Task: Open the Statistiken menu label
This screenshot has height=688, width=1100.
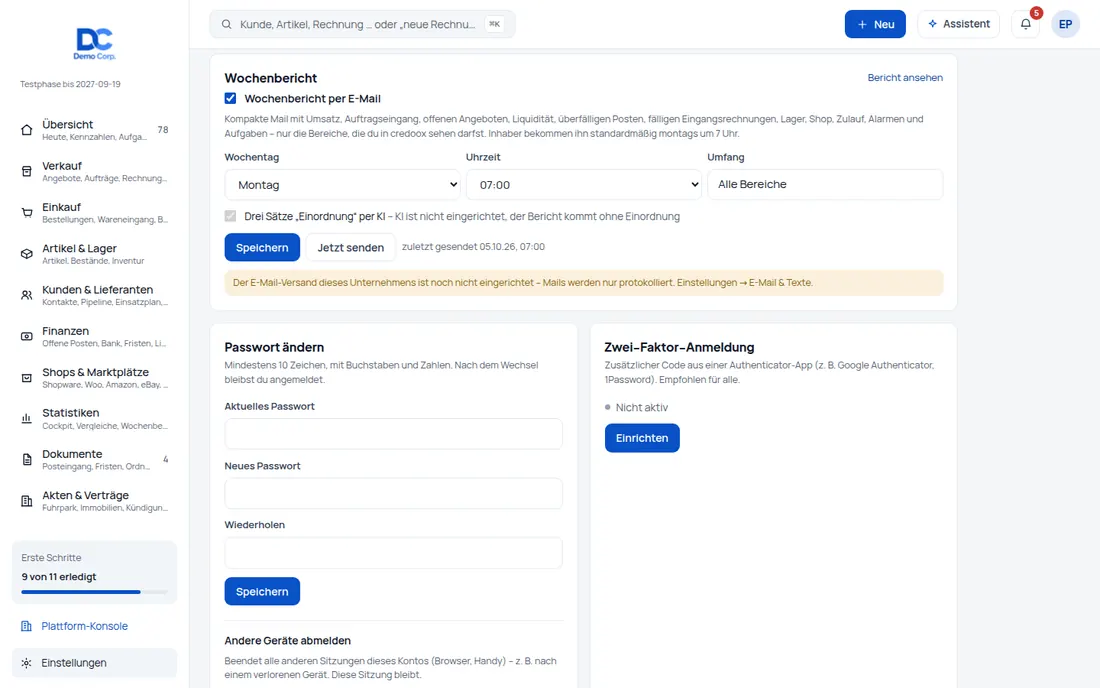Action: point(70,413)
